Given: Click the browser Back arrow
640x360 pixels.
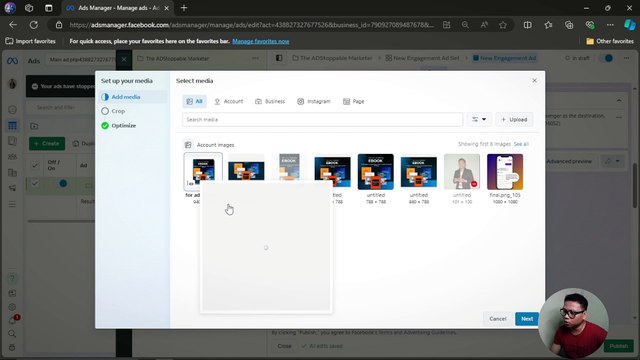Looking at the screenshot, I should click(13, 25).
